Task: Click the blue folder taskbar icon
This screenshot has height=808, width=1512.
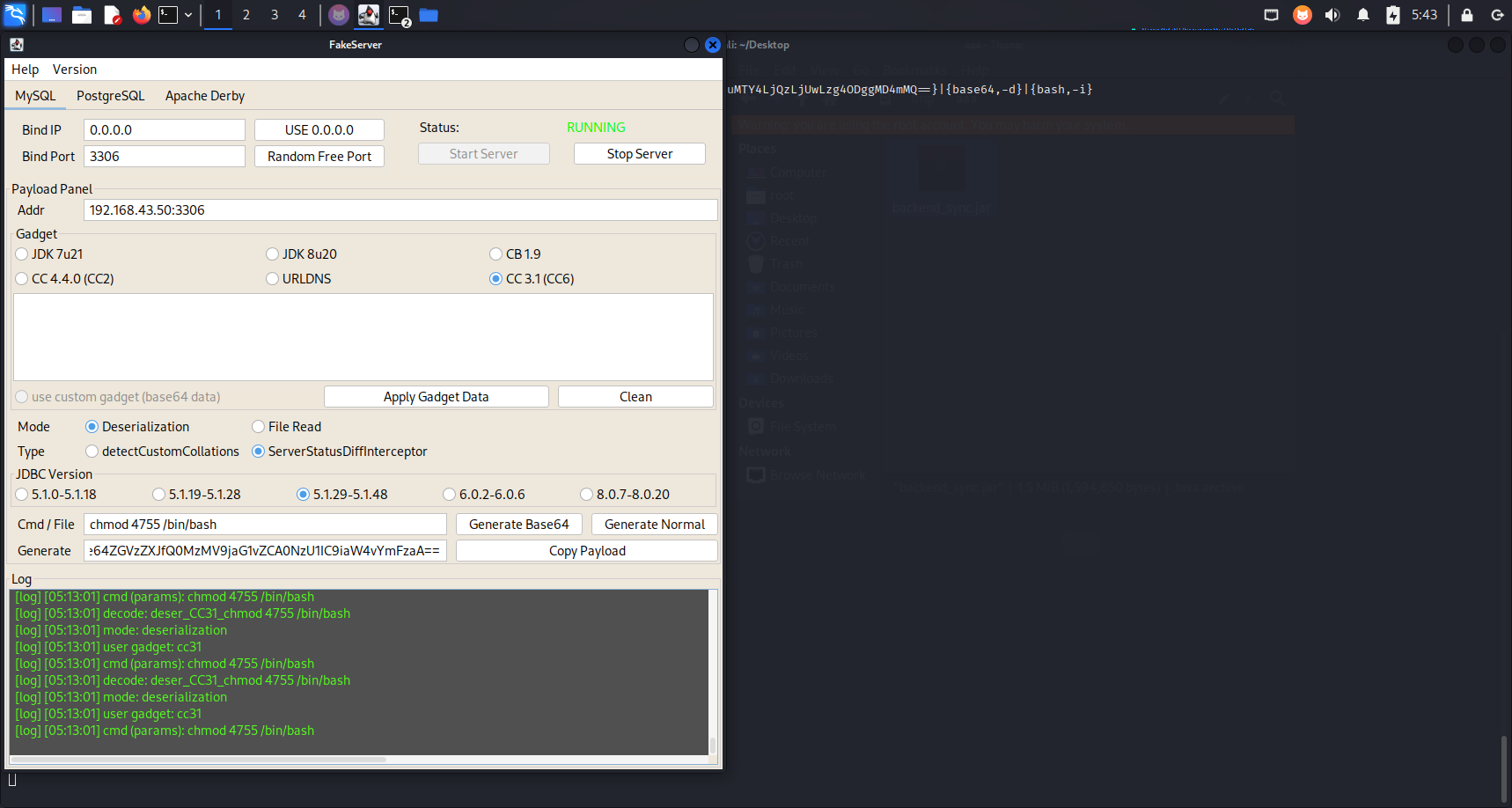Action: coord(429,15)
